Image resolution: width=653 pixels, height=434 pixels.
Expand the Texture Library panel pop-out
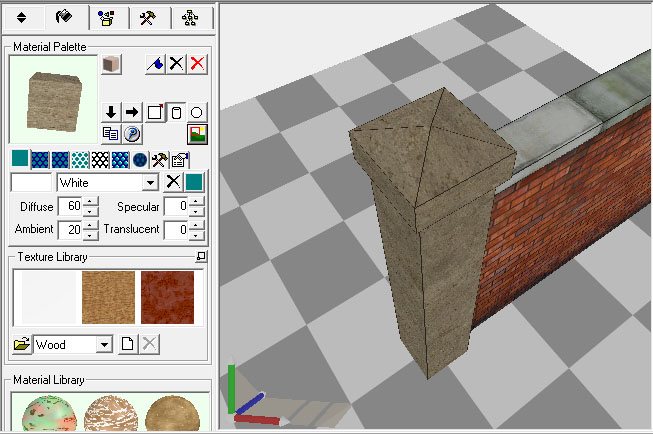(201, 258)
